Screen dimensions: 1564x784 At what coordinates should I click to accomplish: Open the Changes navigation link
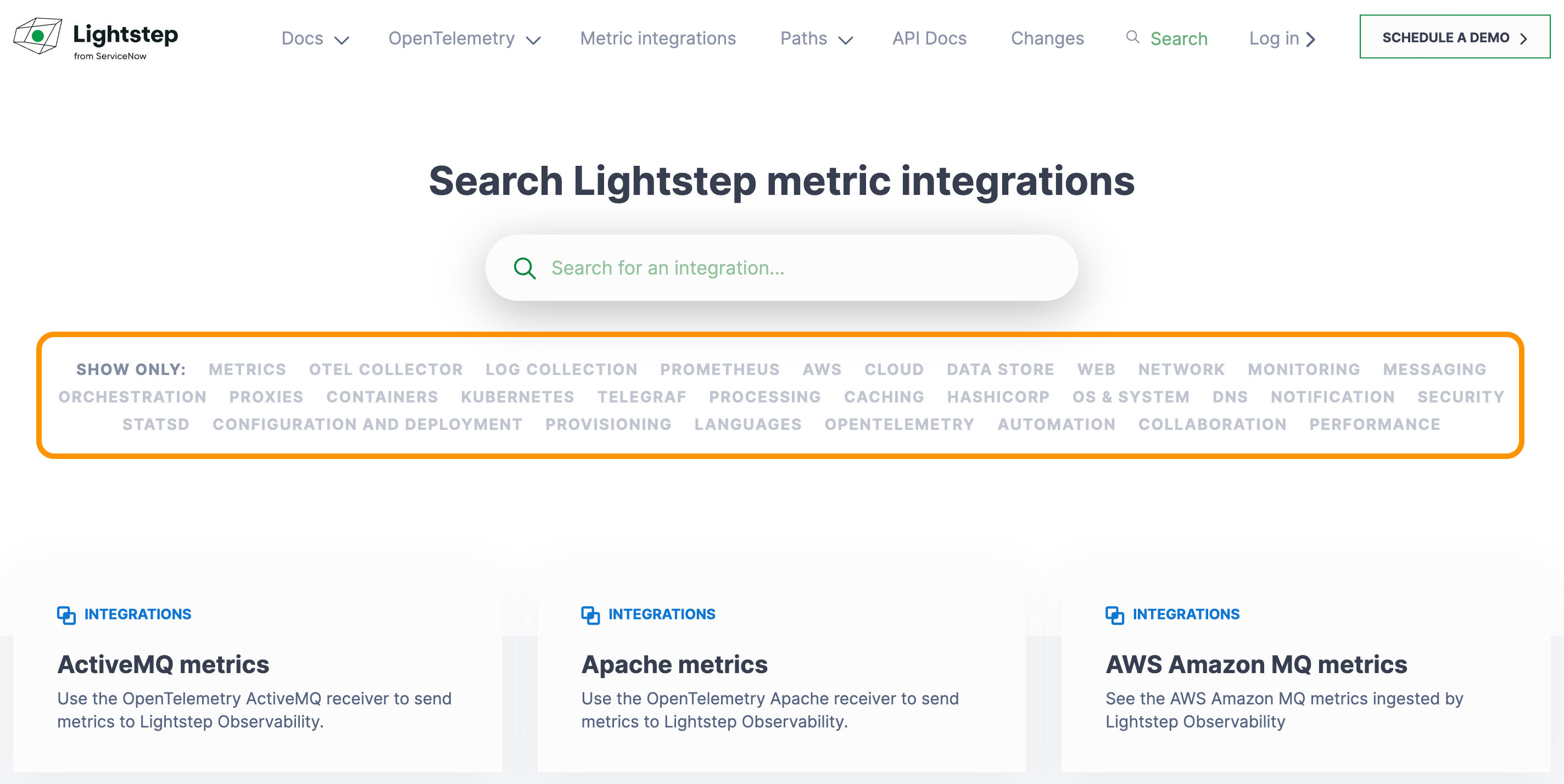[1047, 38]
